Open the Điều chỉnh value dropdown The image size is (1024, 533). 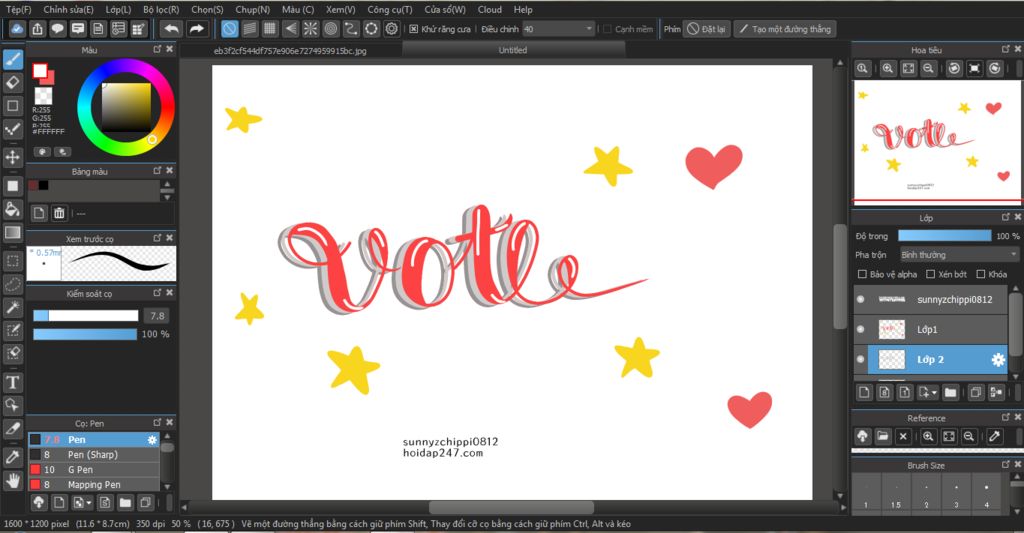pyautogui.click(x=558, y=29)
